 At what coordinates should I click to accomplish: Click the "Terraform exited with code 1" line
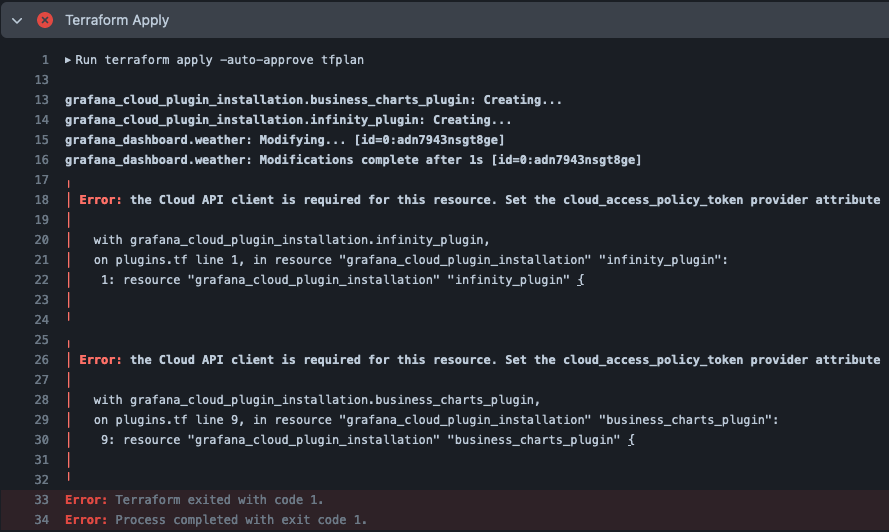click(x=194, y=500)
